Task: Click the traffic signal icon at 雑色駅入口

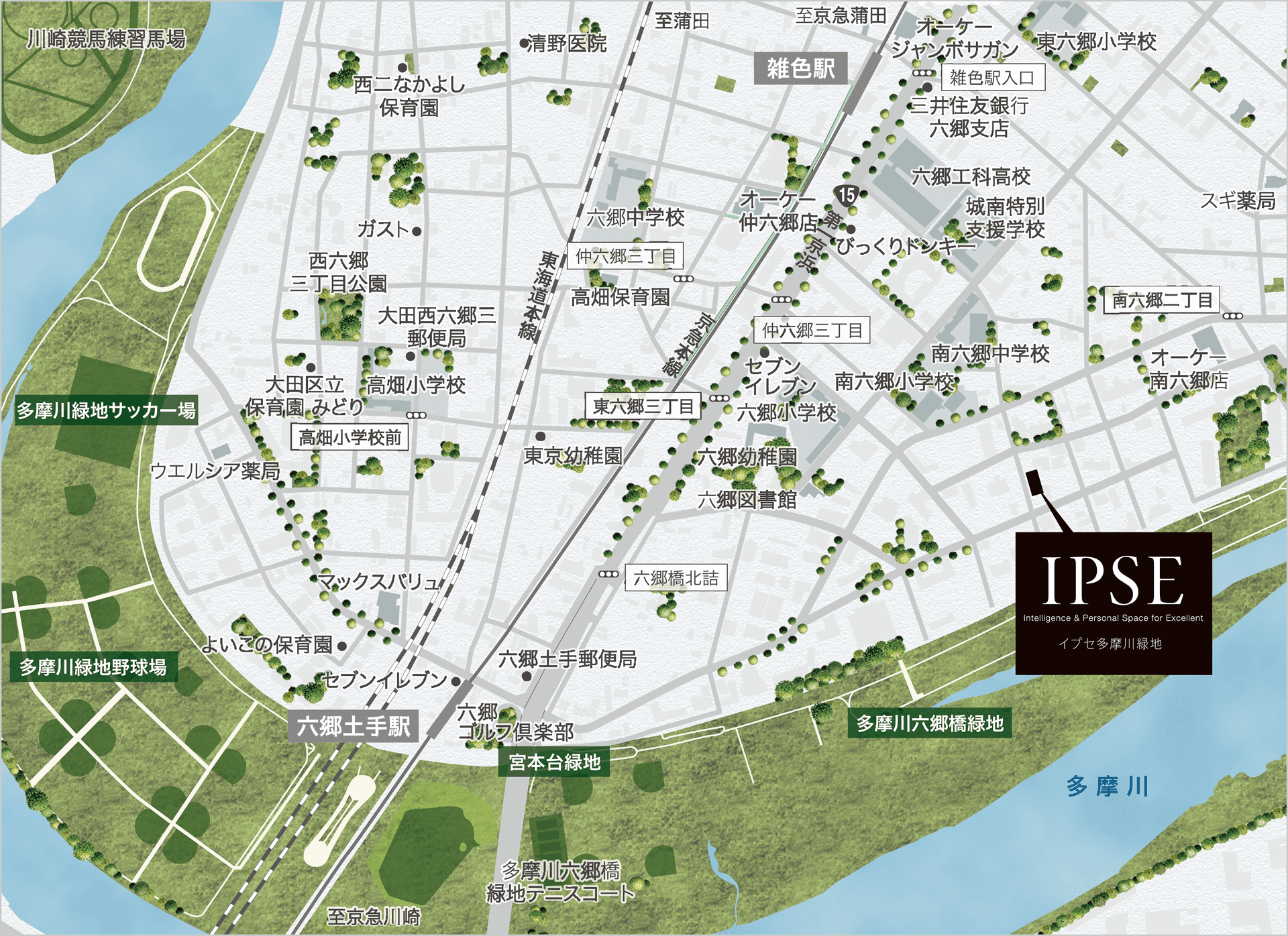Action: 922,73
